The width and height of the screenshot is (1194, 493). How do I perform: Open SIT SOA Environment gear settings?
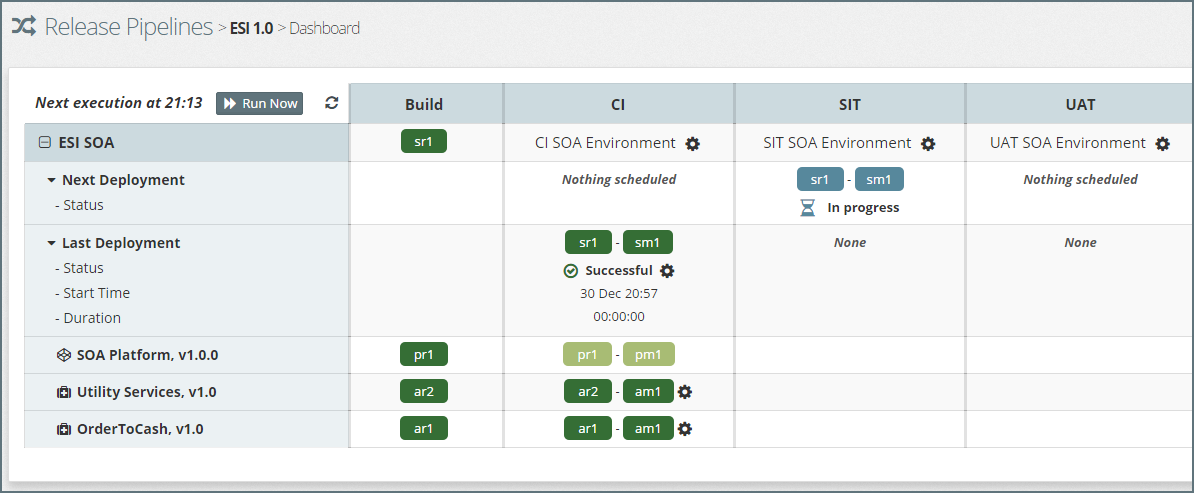click(928, 144)
